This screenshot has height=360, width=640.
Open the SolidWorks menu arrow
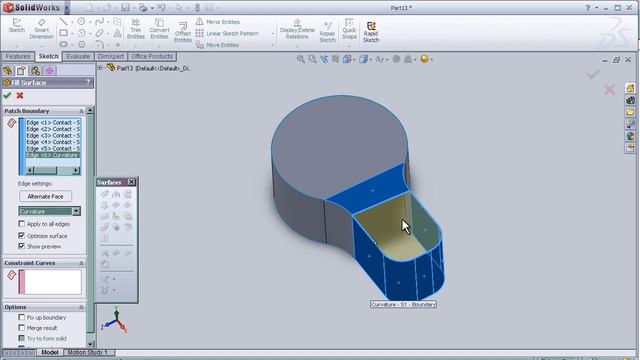click(67, 7)
